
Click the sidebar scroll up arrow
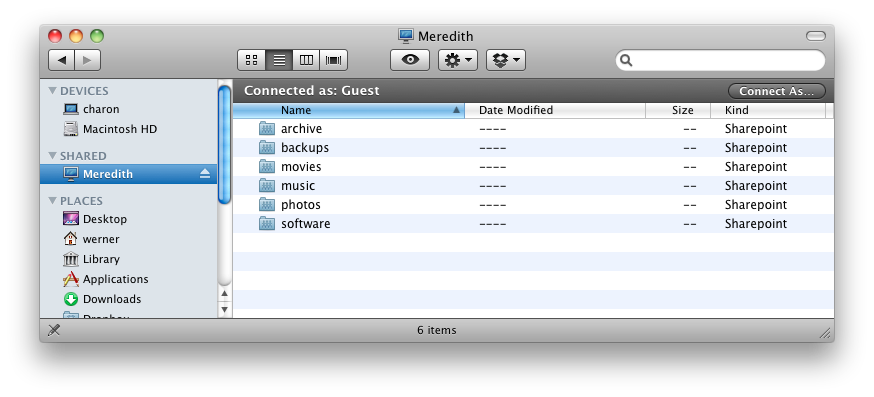(225, 293)
